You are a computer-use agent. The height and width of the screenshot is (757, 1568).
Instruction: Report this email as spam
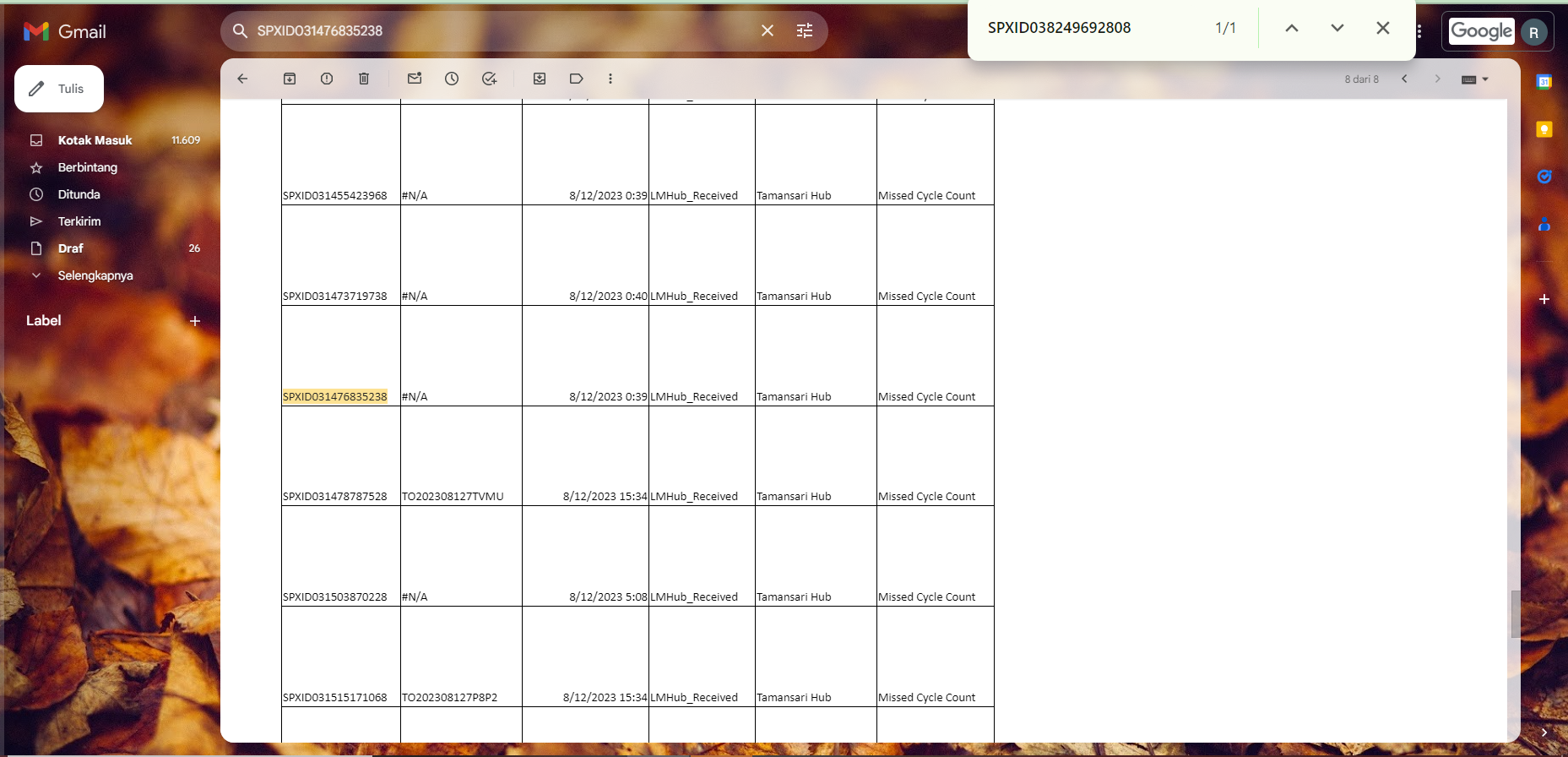[x=327, y=79]
